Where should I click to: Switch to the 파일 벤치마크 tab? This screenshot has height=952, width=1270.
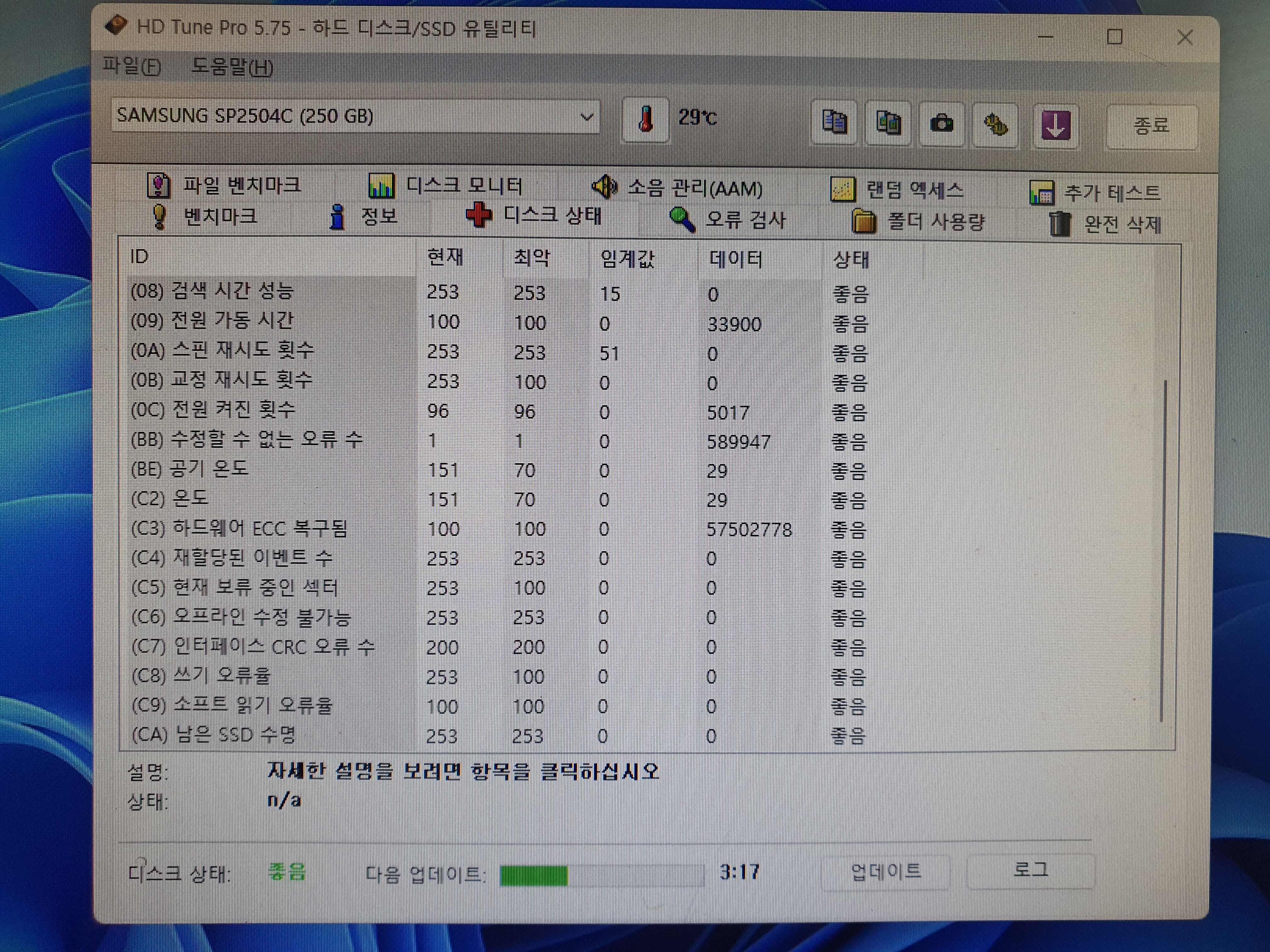[x=225, y=185]
